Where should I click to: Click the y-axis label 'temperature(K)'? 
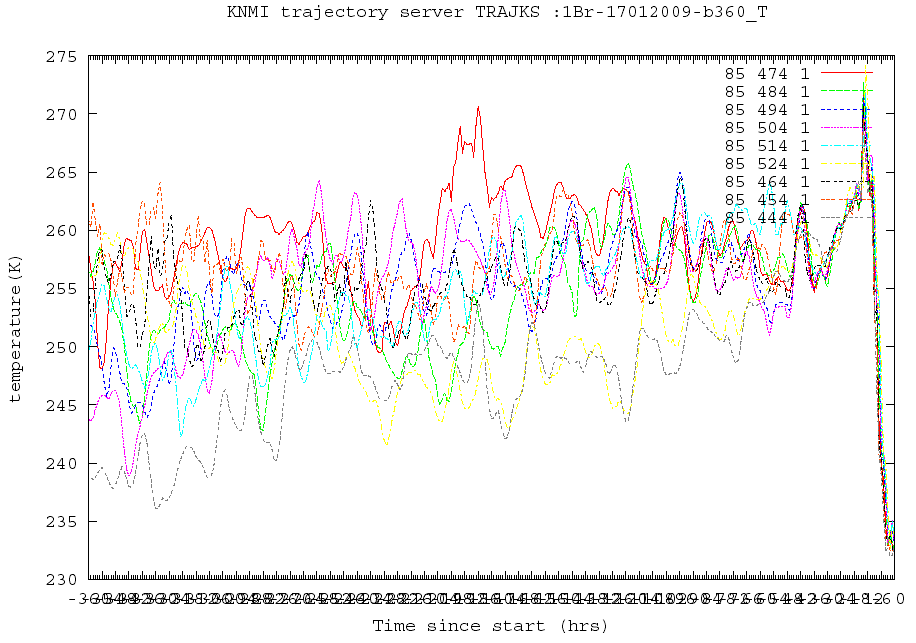point(15,329)
